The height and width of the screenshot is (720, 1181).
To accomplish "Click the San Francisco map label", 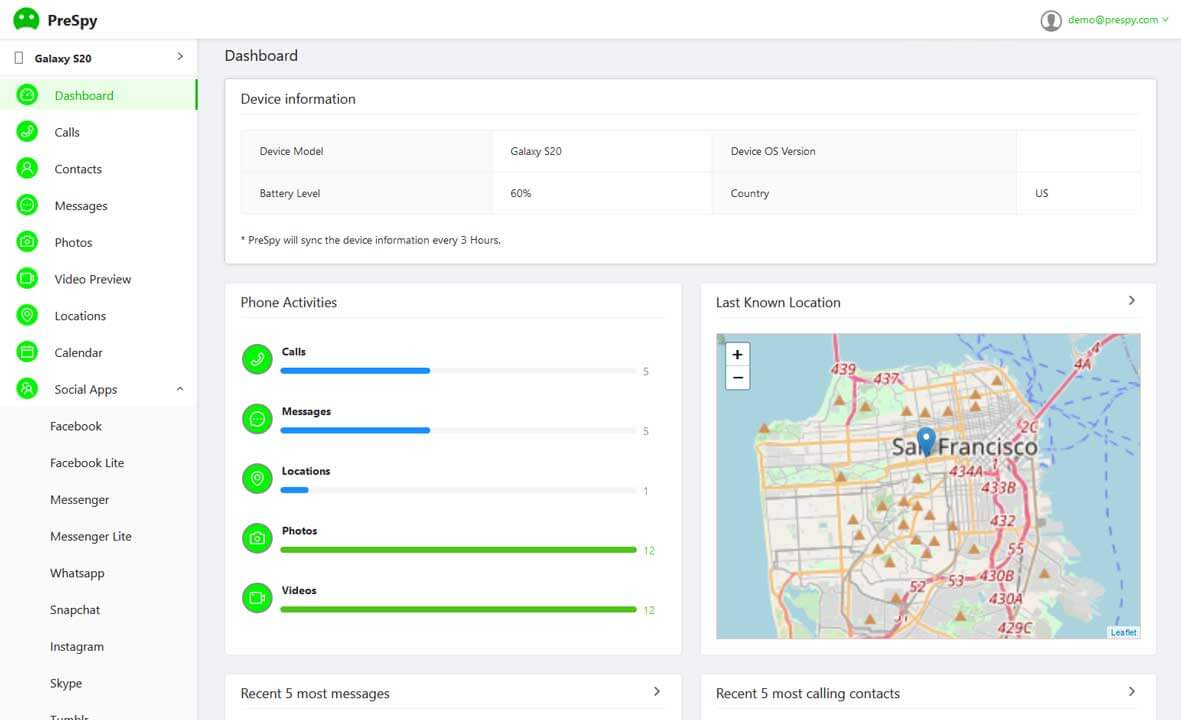I will (x=965, y=447).
